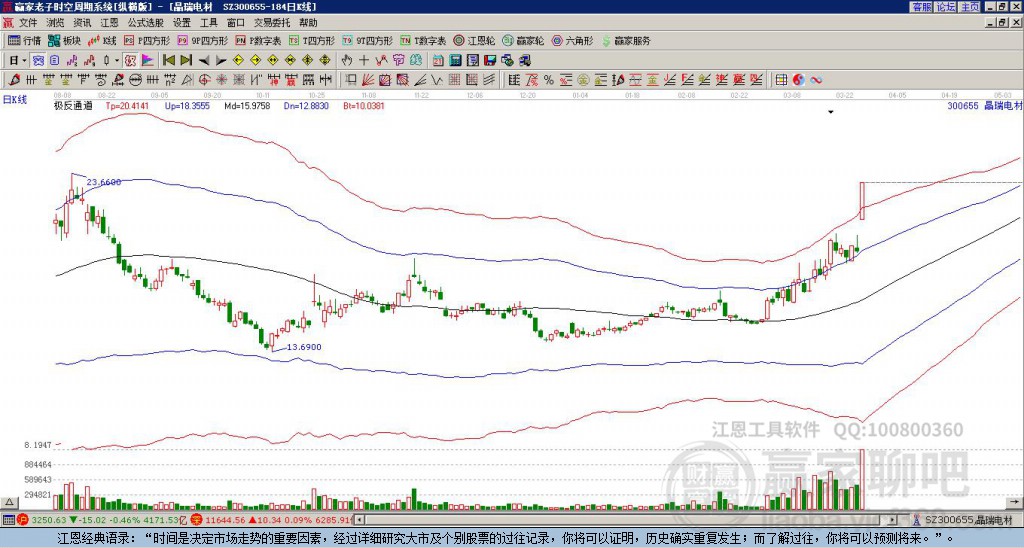1024x548 pixels.
Task: Click the 日K线 label on chart
Action: coord(15,100)
